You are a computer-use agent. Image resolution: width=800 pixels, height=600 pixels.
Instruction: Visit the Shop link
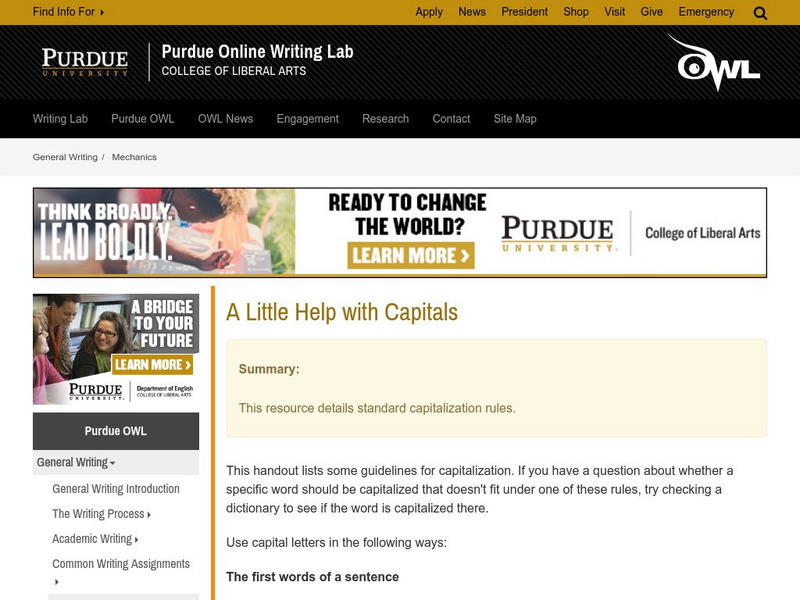(576, 12)
